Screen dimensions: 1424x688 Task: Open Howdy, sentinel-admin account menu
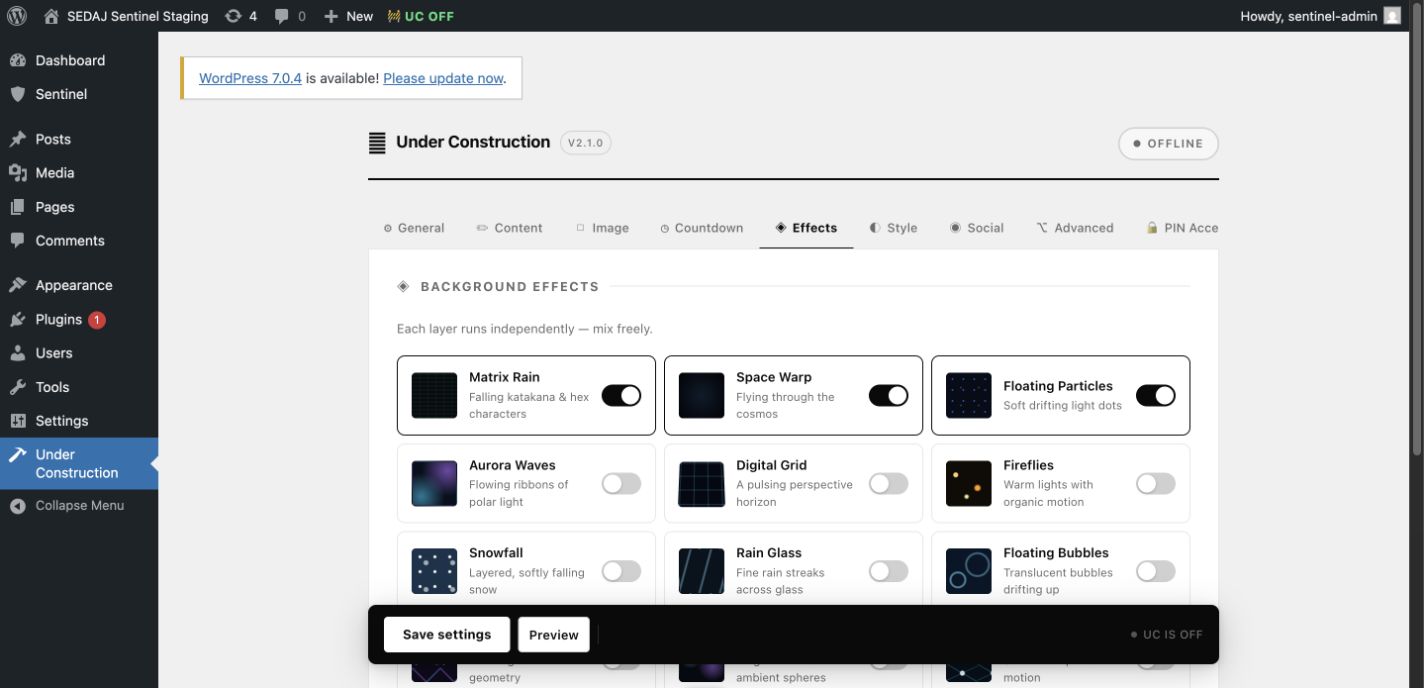(1320, 16)
